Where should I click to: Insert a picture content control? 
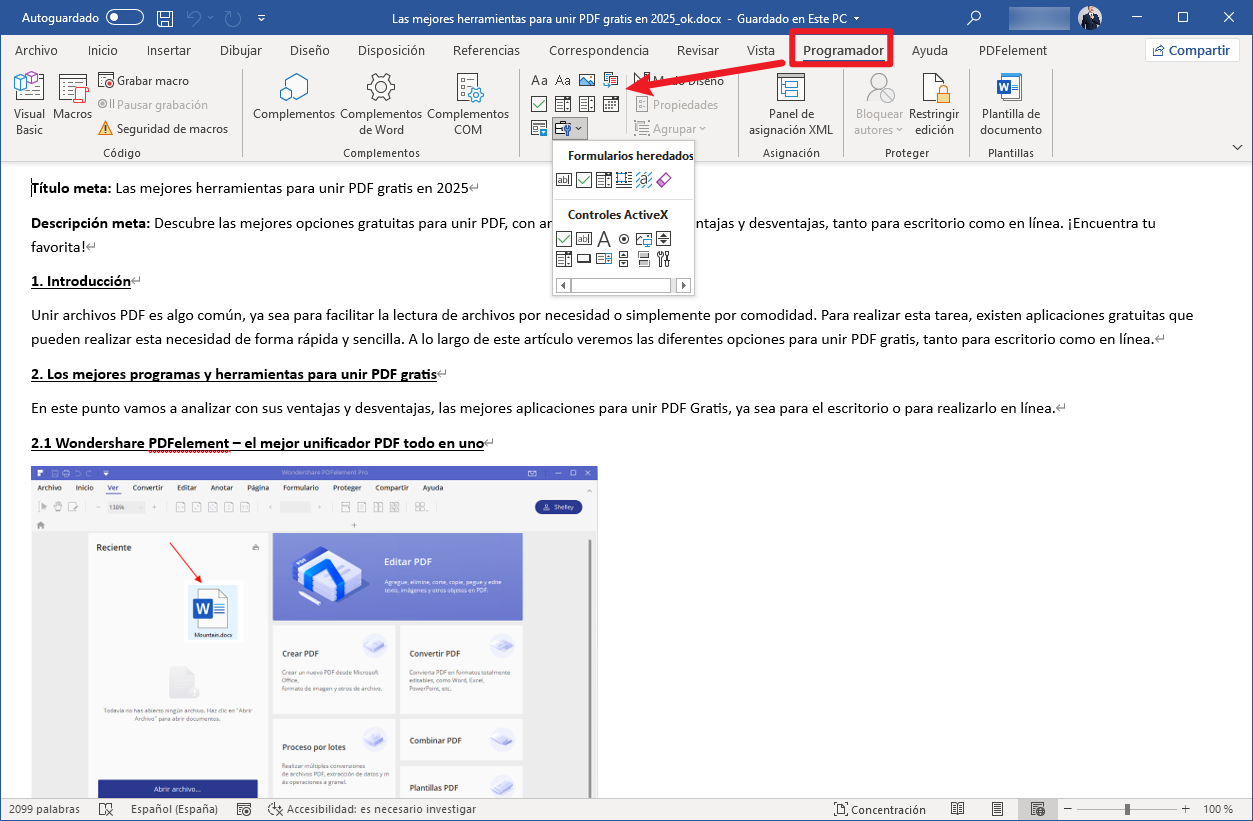587,80
